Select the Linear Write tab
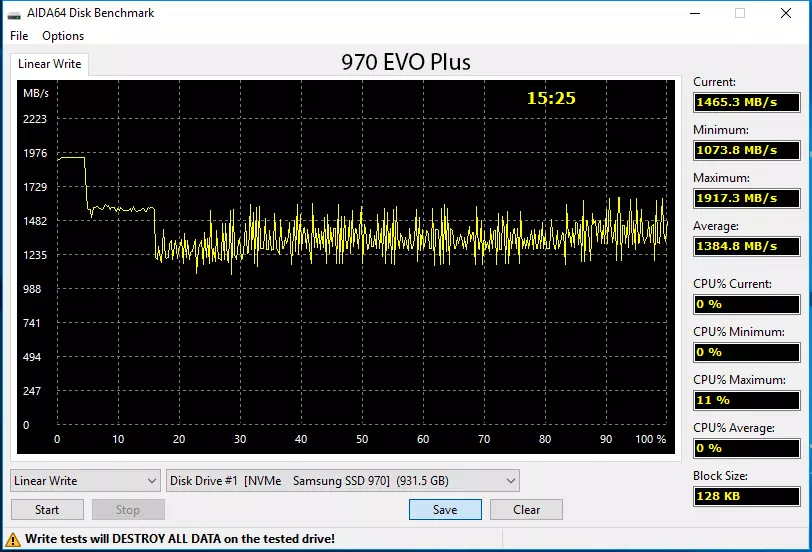This screenshot has width=812, height=552. (x=50, y=64)
